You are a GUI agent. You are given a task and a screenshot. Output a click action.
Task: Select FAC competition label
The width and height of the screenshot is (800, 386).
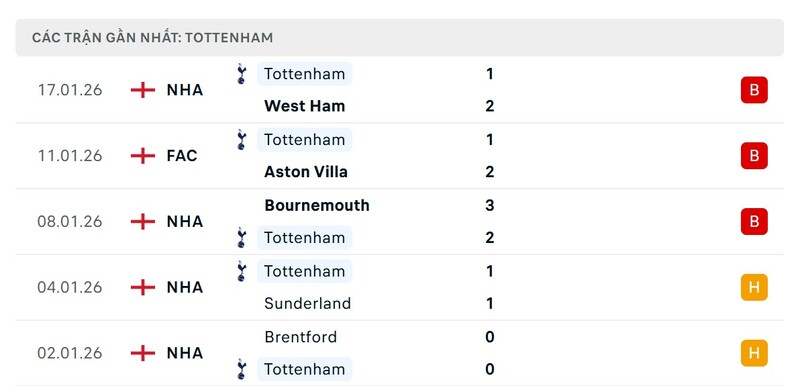(x=182, y=156)
